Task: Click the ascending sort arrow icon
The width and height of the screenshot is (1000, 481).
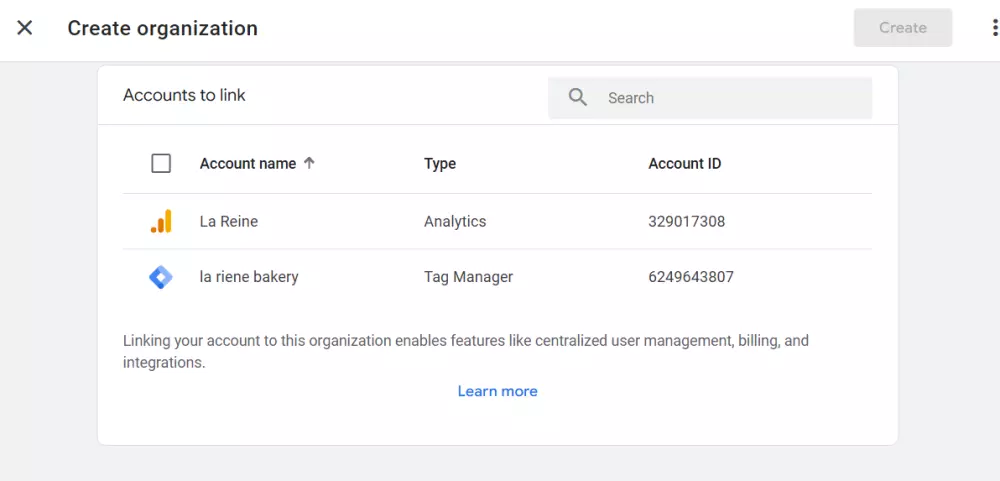Action: [x=309, y=163]
